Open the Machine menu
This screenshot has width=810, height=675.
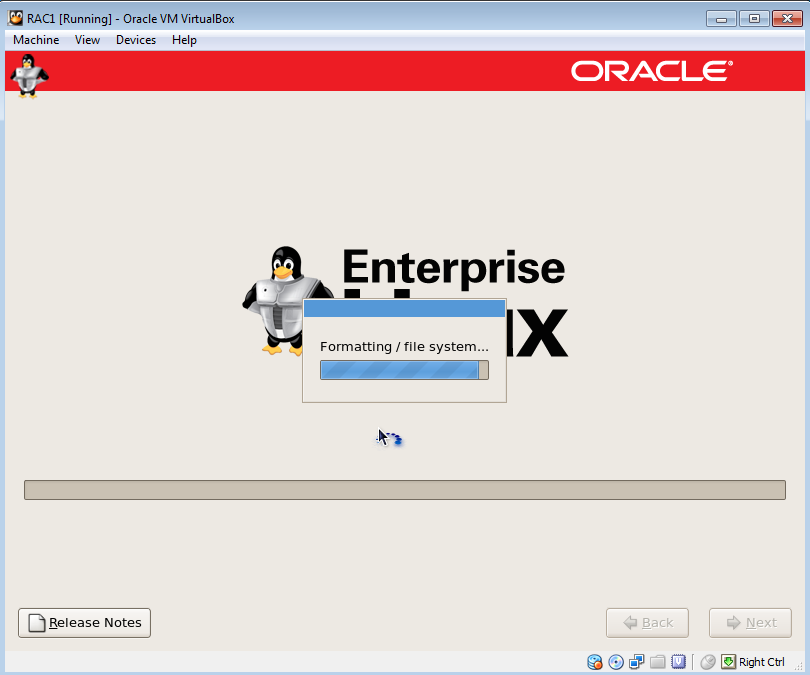[36, 40]
